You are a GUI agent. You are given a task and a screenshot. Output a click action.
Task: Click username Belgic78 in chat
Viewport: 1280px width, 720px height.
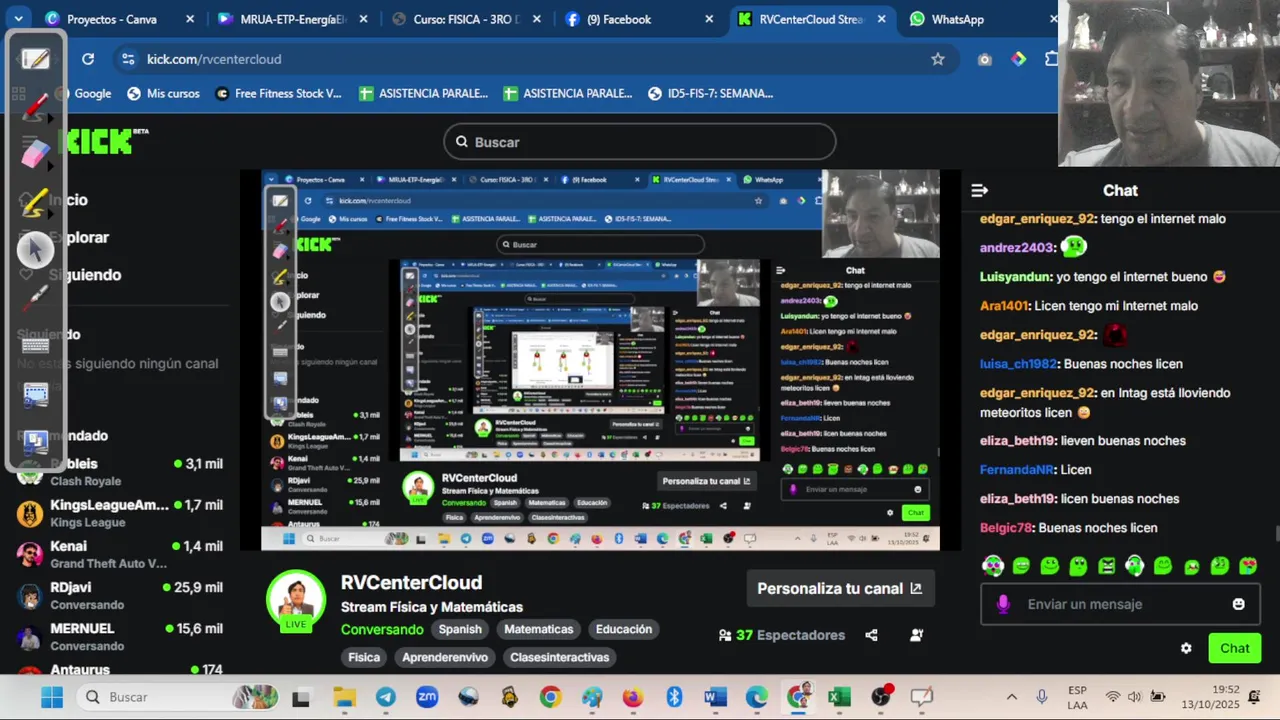tap(1006, 528)
